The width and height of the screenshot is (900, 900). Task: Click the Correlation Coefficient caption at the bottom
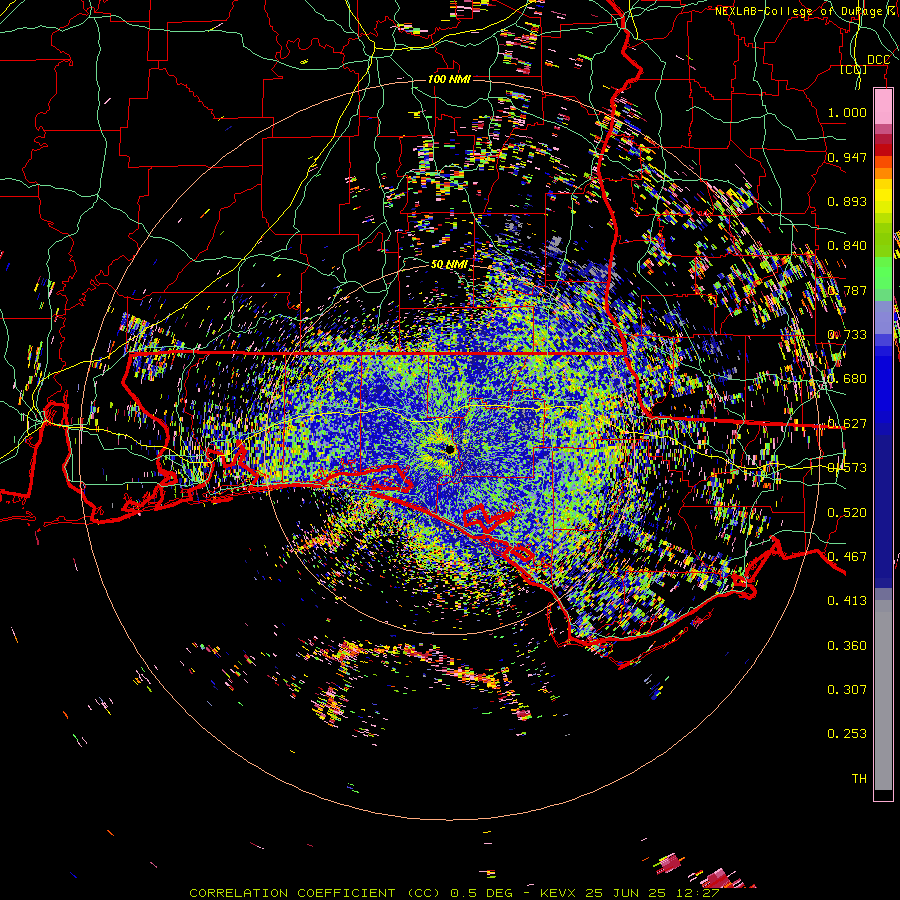click(x=454, y=893)
